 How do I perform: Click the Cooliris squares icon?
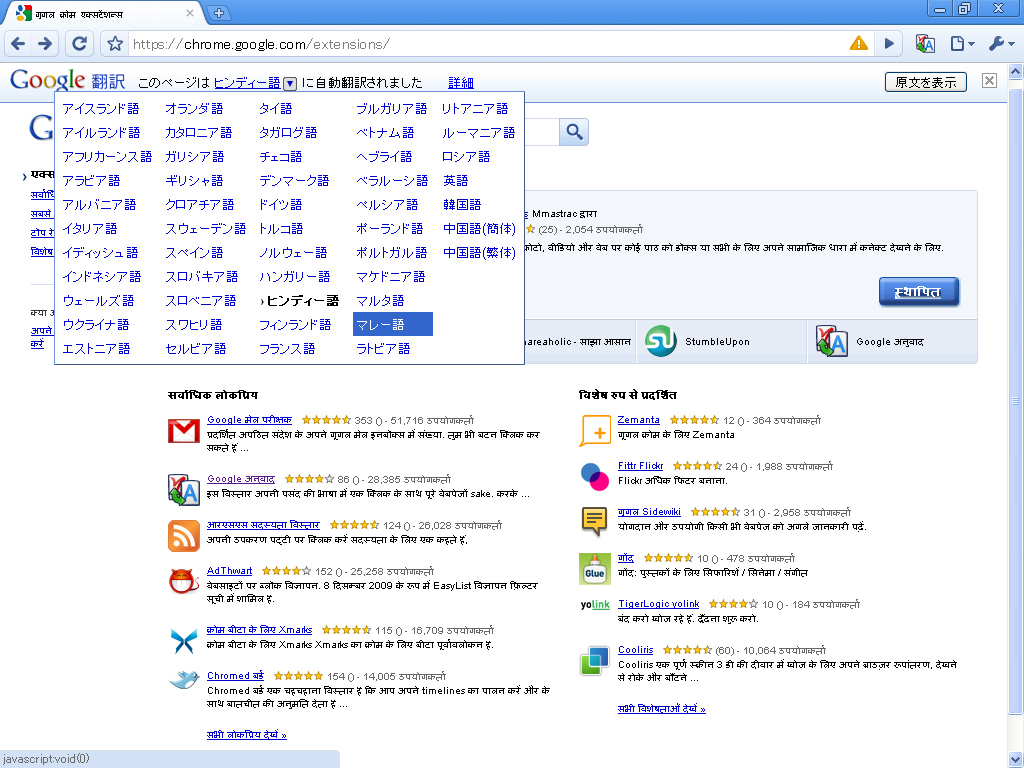(x=594, y=660)
